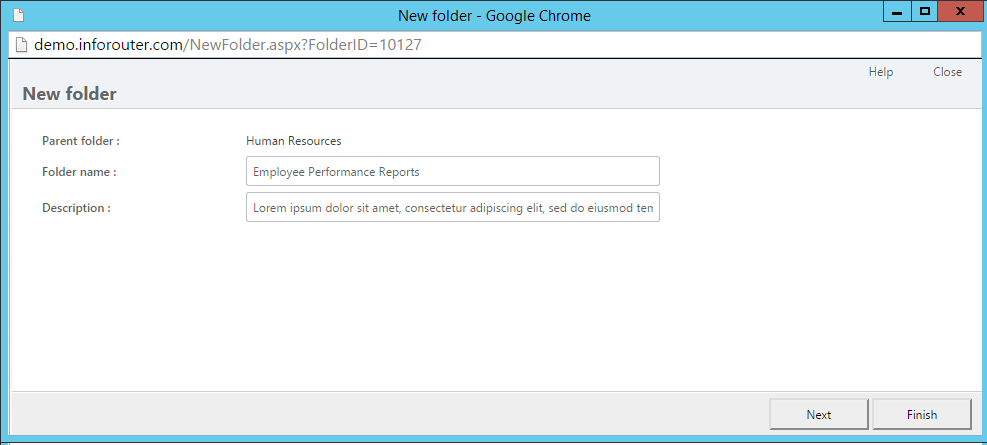Maximize the Chrome window
The image size is (987, 445).
[x=924, y=11]
